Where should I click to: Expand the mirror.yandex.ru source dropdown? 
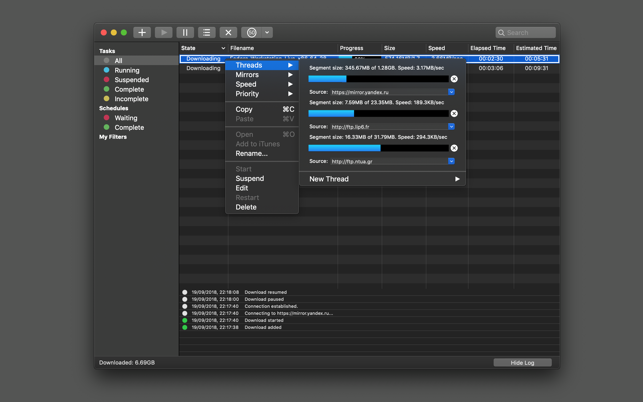(451, 92)
